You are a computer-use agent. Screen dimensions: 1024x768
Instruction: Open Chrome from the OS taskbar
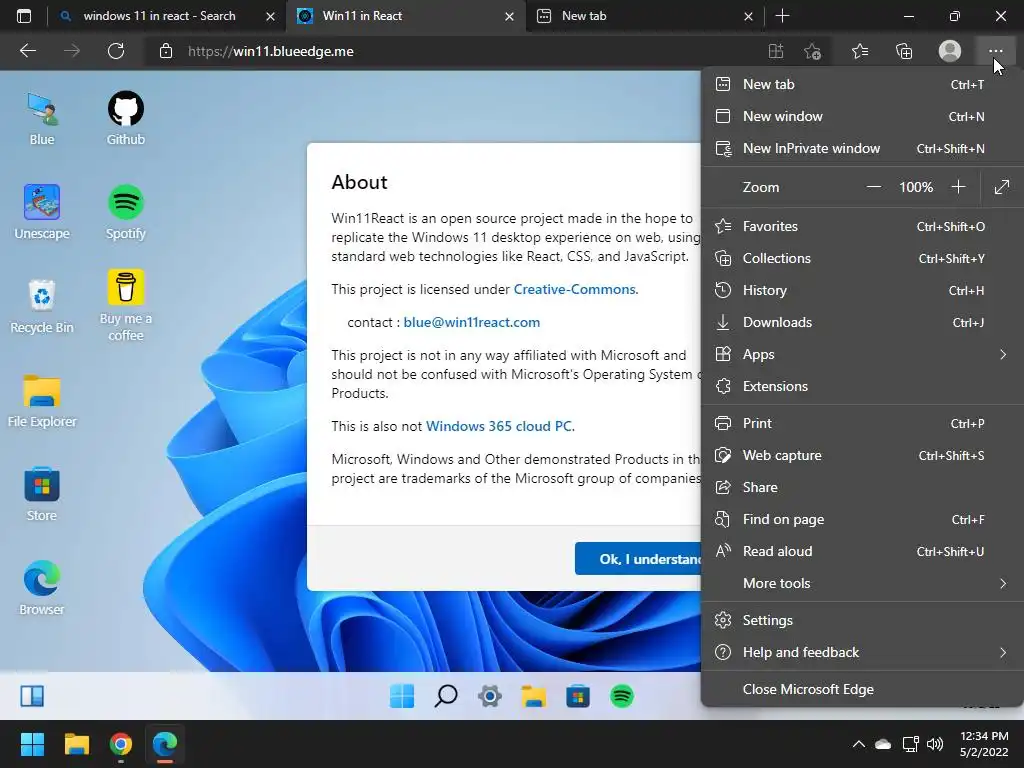point(121,744)
